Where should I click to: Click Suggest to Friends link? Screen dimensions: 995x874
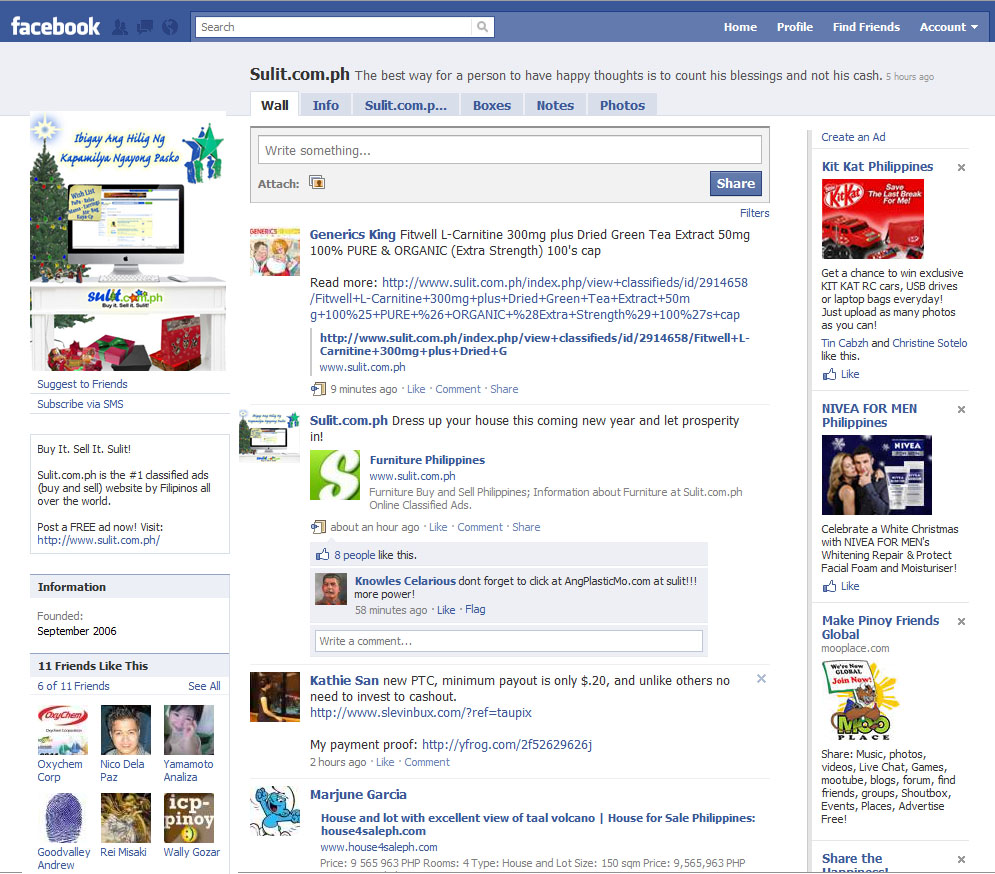pos(82,384)
